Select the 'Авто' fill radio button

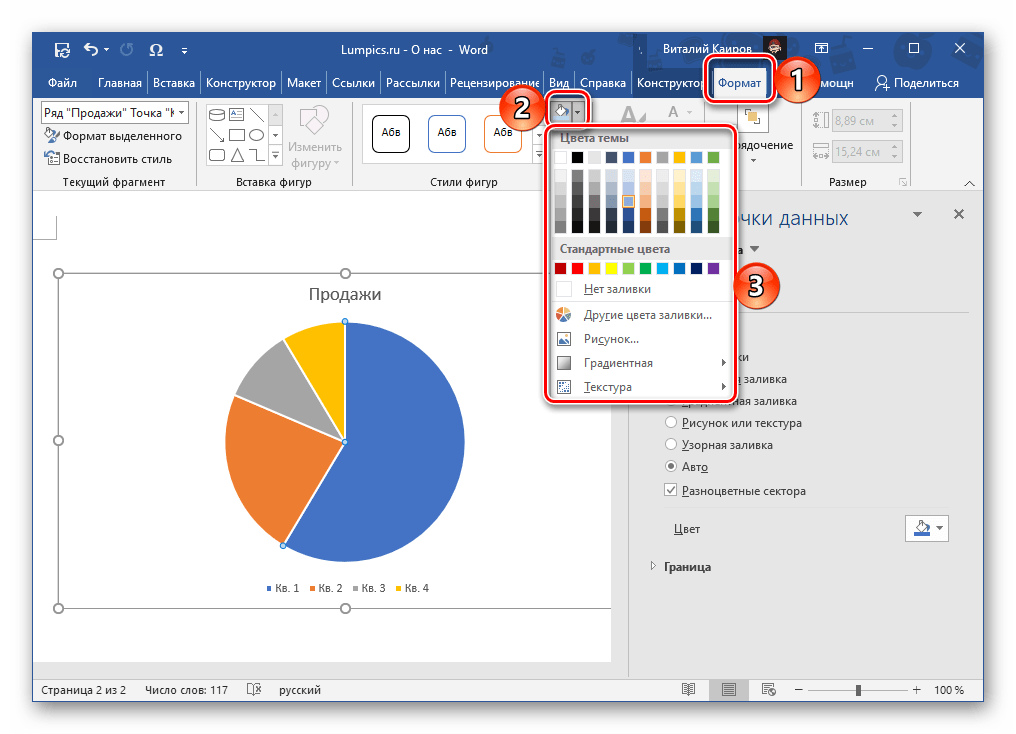671,466
